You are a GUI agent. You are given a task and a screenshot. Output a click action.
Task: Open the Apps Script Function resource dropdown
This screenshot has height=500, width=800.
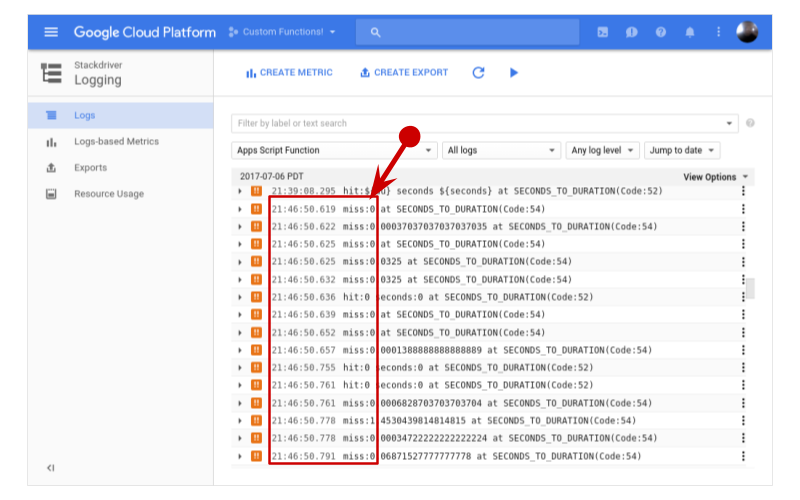334,151
